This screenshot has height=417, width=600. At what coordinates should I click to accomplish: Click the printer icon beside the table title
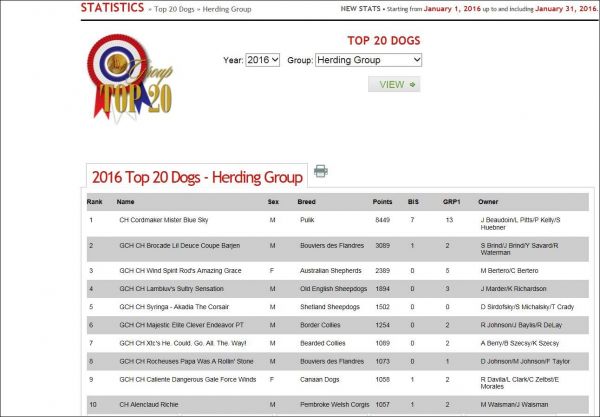point(320,171)
